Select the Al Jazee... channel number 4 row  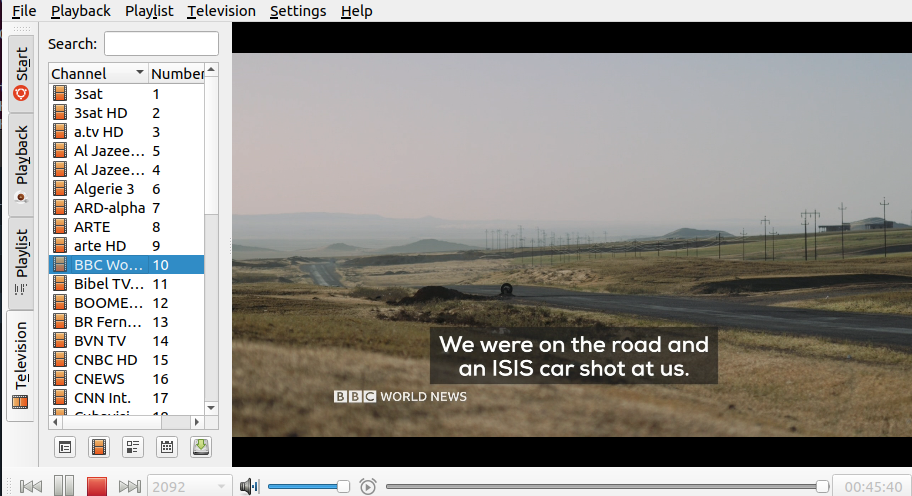click(x=126, y=170)
